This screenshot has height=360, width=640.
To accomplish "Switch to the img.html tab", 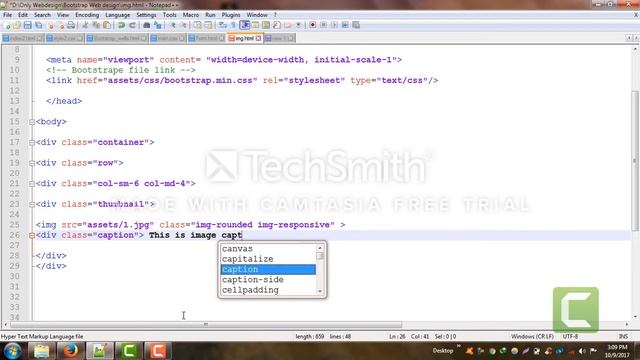I will pos(244,38).
